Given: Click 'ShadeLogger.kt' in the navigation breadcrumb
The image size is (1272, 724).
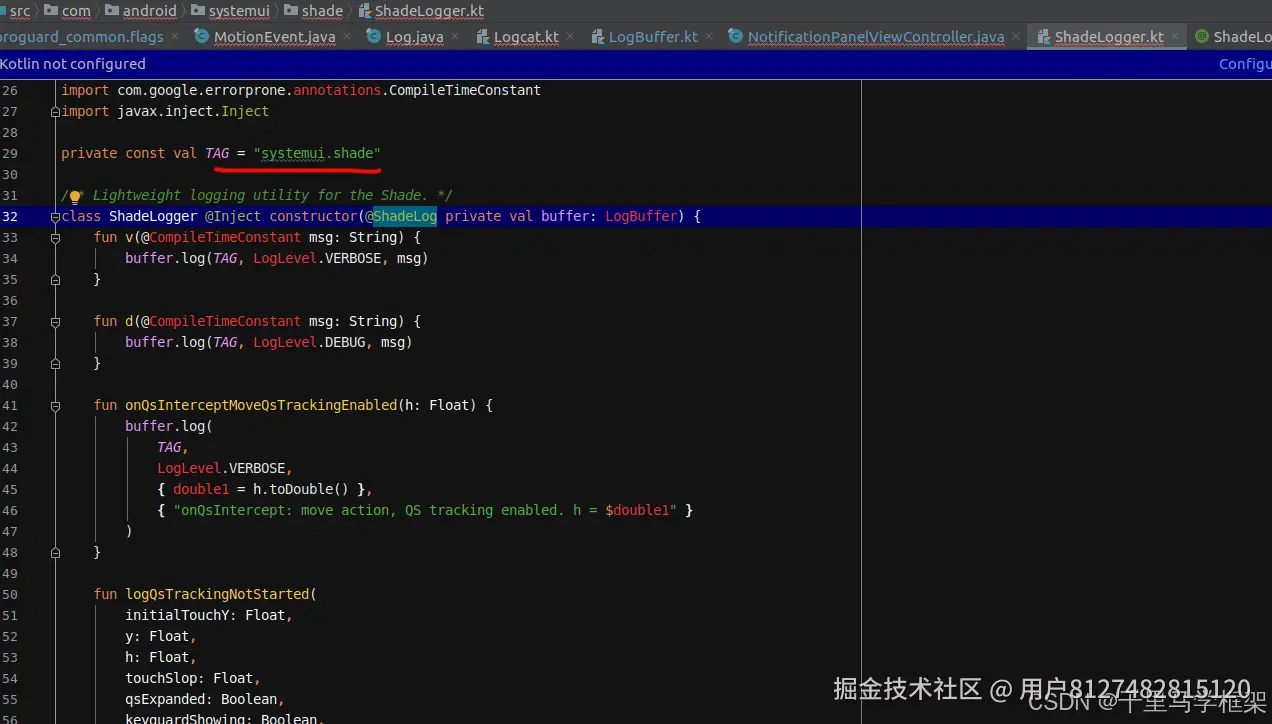Looking at the screenshot, I should tap(430, 11).
